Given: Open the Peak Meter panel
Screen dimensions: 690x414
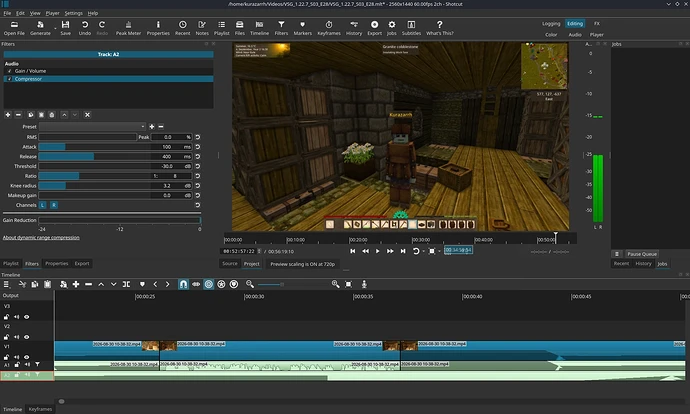Looking at the screenshot, I should pyautogui.click(x=128, y=28).
